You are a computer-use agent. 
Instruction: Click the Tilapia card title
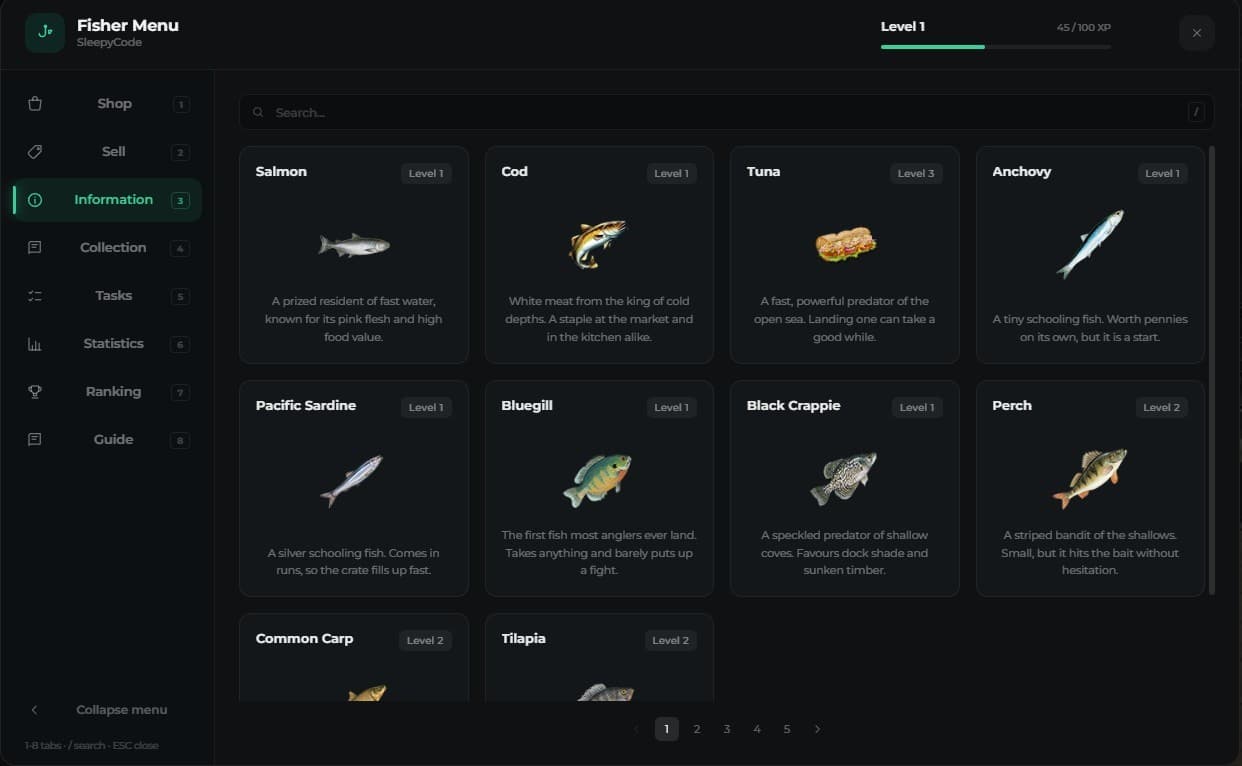[523, 639]
